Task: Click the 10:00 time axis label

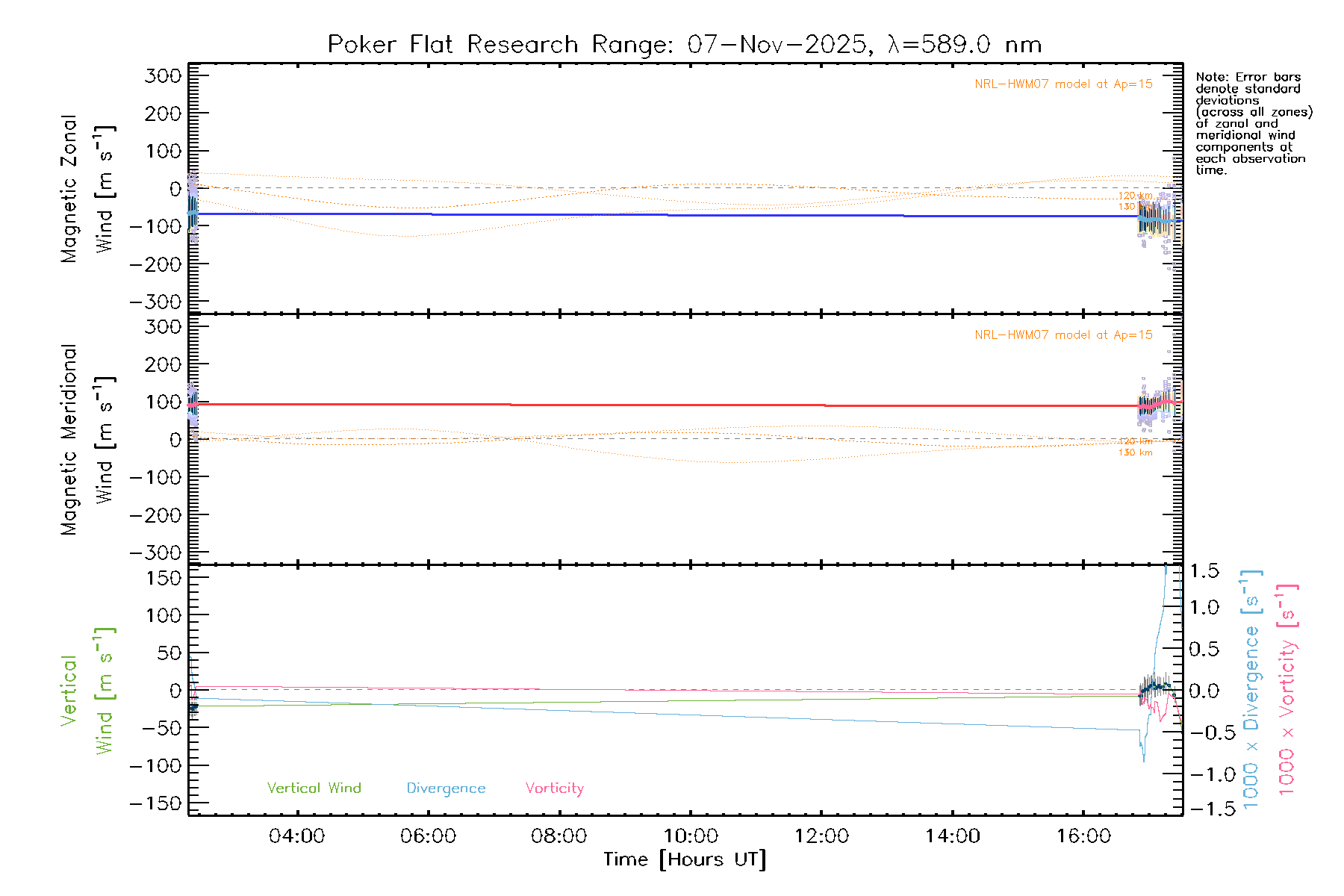Action: click(691, 836)
